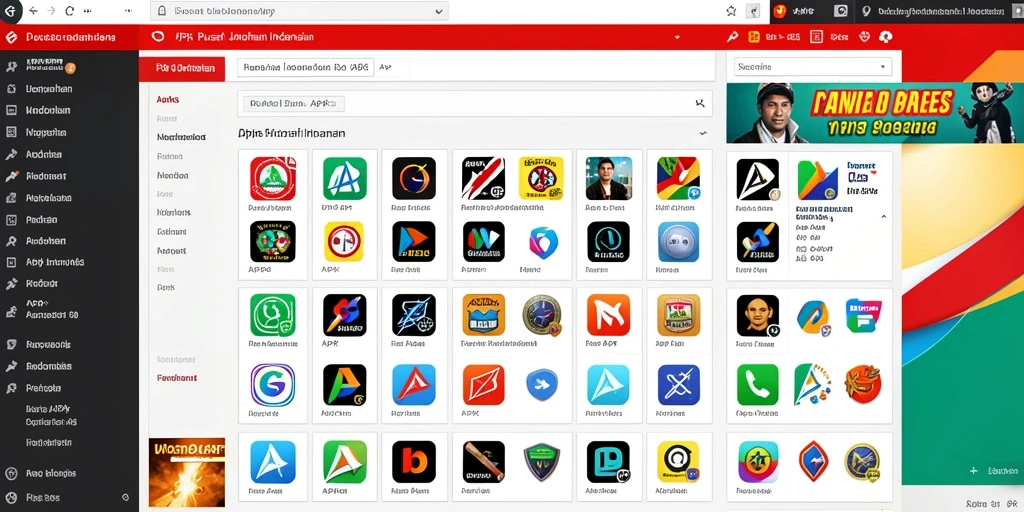Screen dimensions: 1024x512
Task: Open the blue shield app with white arrow
Action: pos(542,385)
